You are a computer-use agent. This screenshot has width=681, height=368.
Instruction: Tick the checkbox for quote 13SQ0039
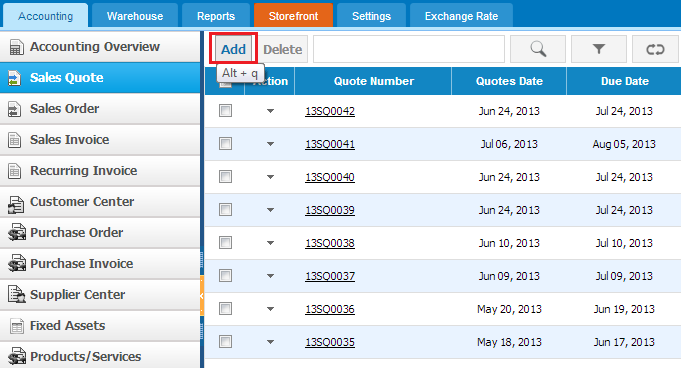point(225,209)
